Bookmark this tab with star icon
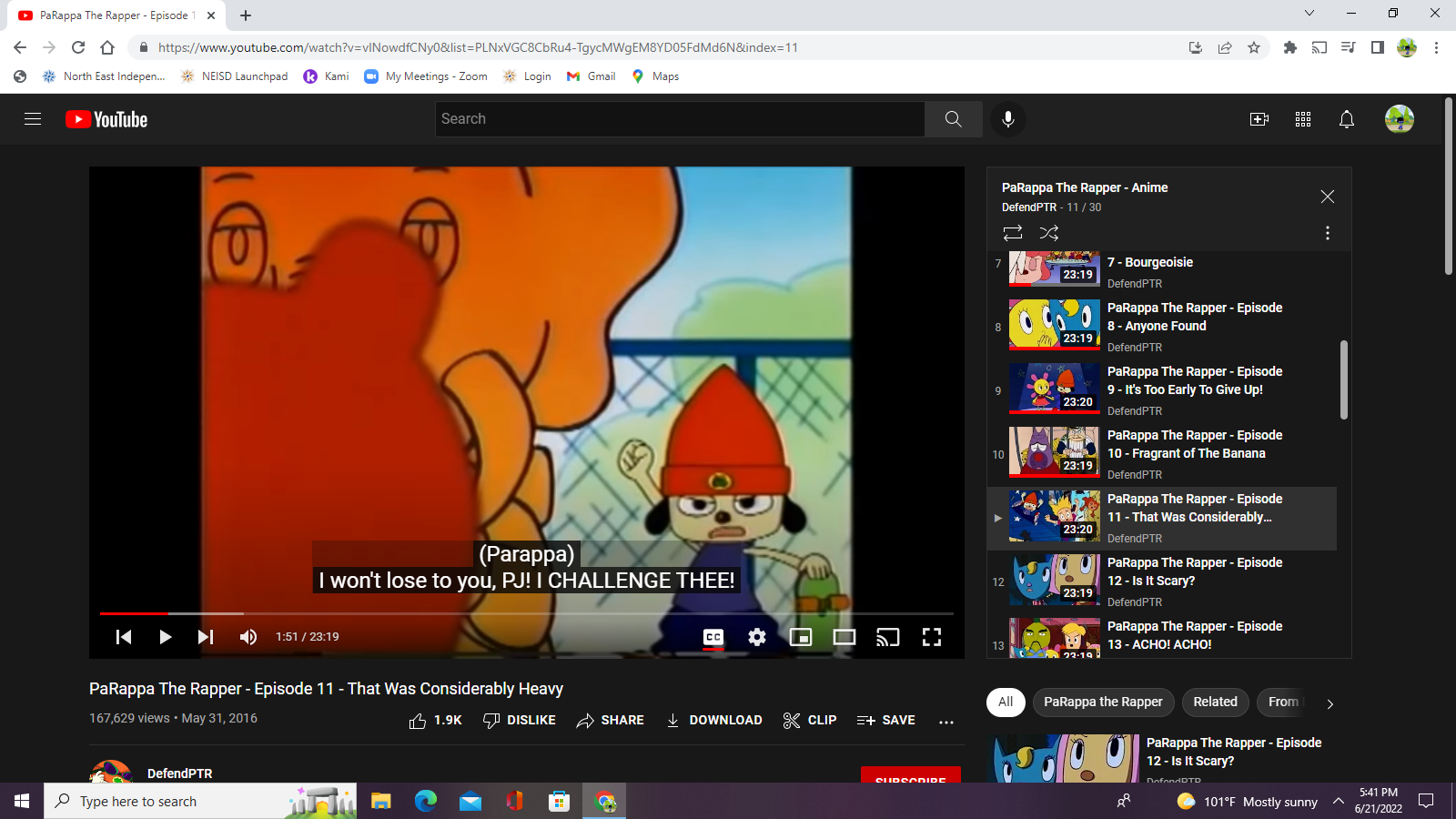 pyautogui.click(x=1254, y=47)
